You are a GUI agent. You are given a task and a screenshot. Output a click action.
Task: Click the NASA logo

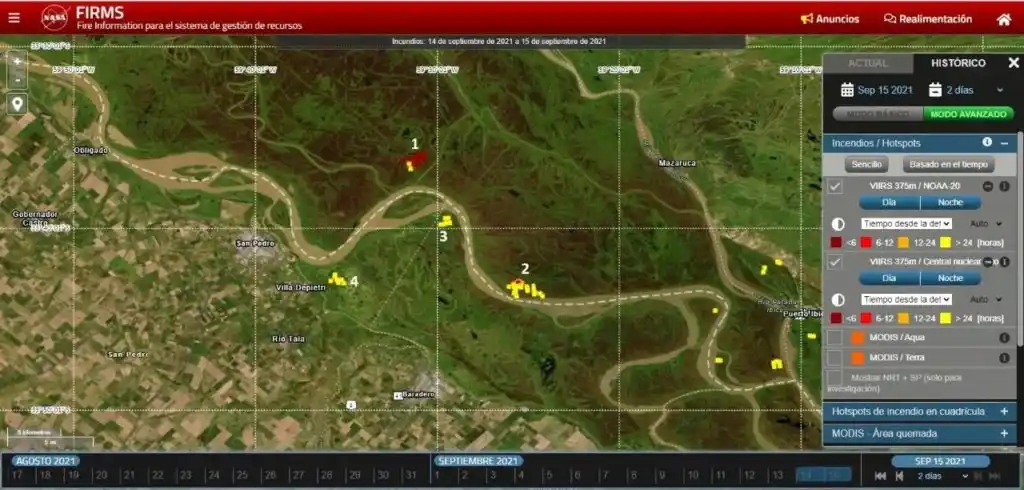click(x=55, y=18)
